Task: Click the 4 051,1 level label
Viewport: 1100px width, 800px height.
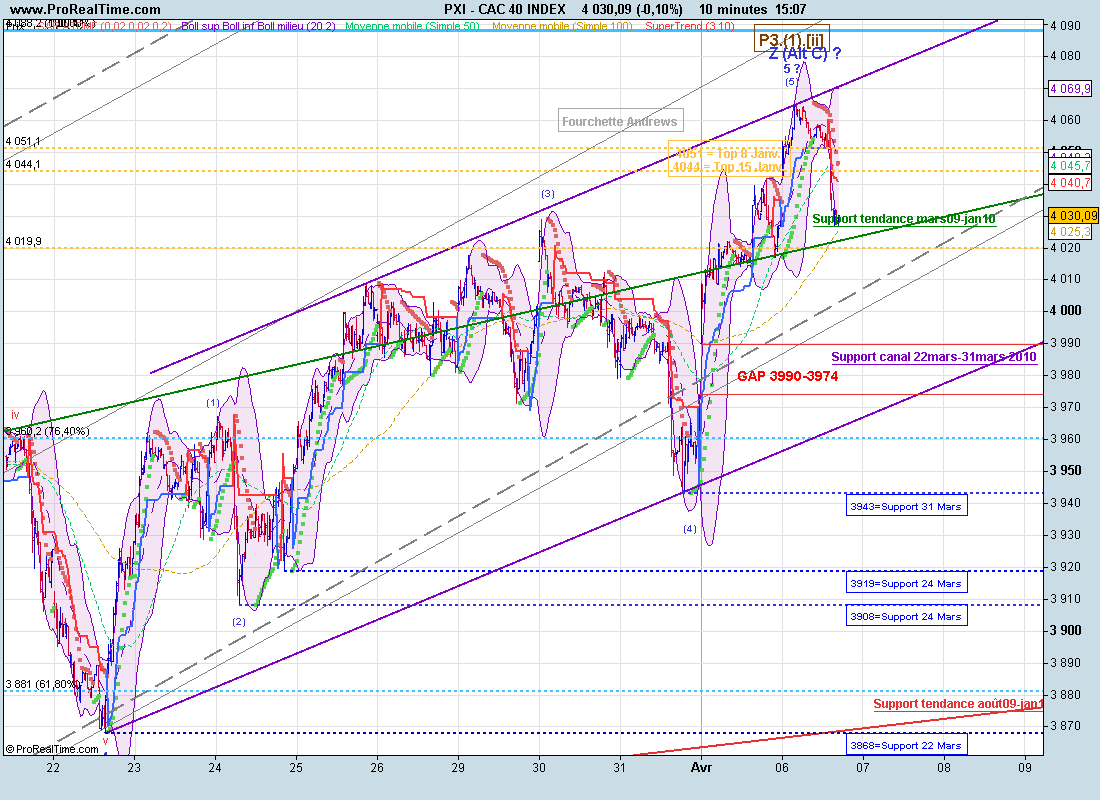Action: (23, 141)
